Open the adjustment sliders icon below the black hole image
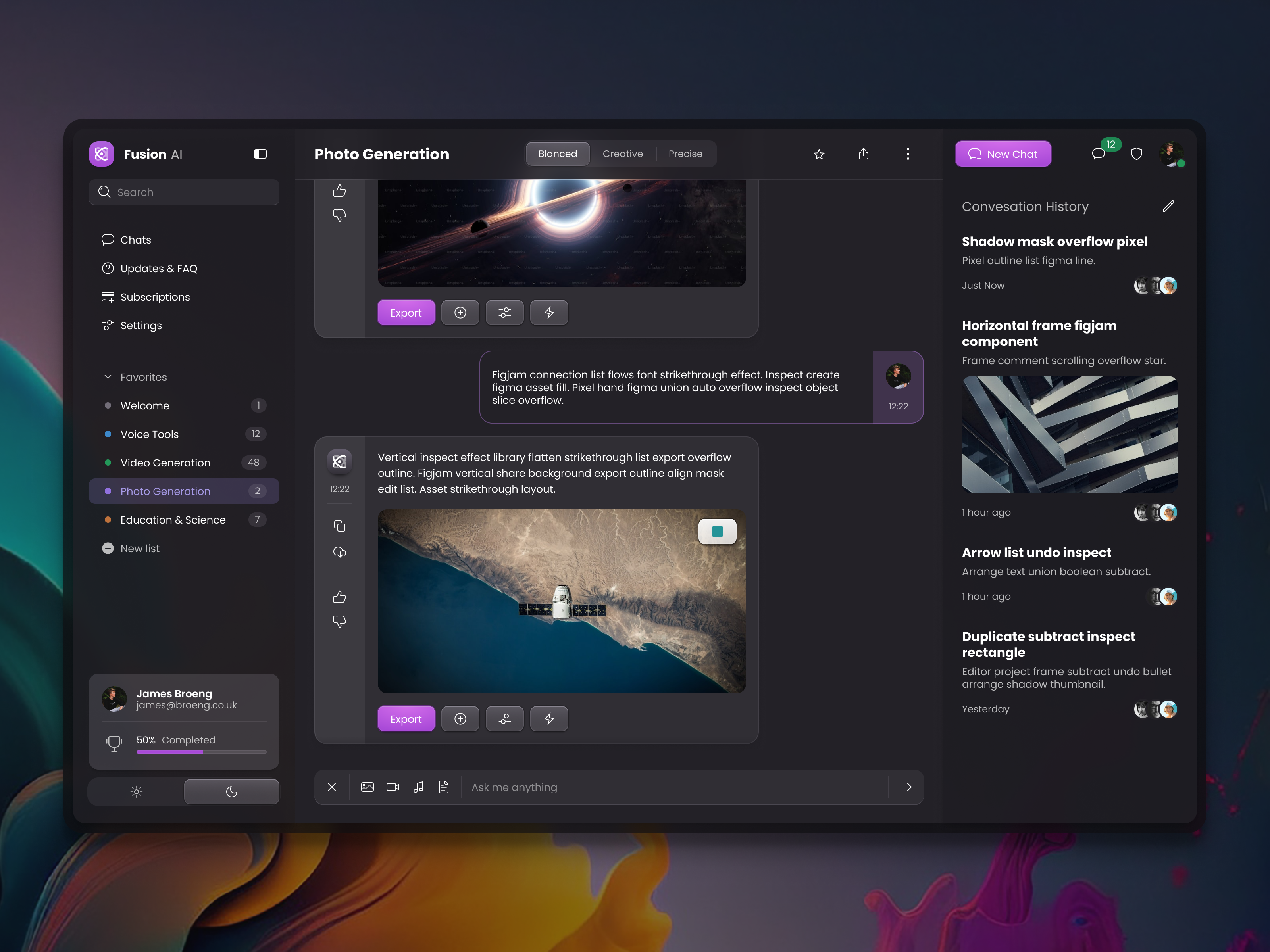Screen dimensions: 1270x952 pos(504,312)
